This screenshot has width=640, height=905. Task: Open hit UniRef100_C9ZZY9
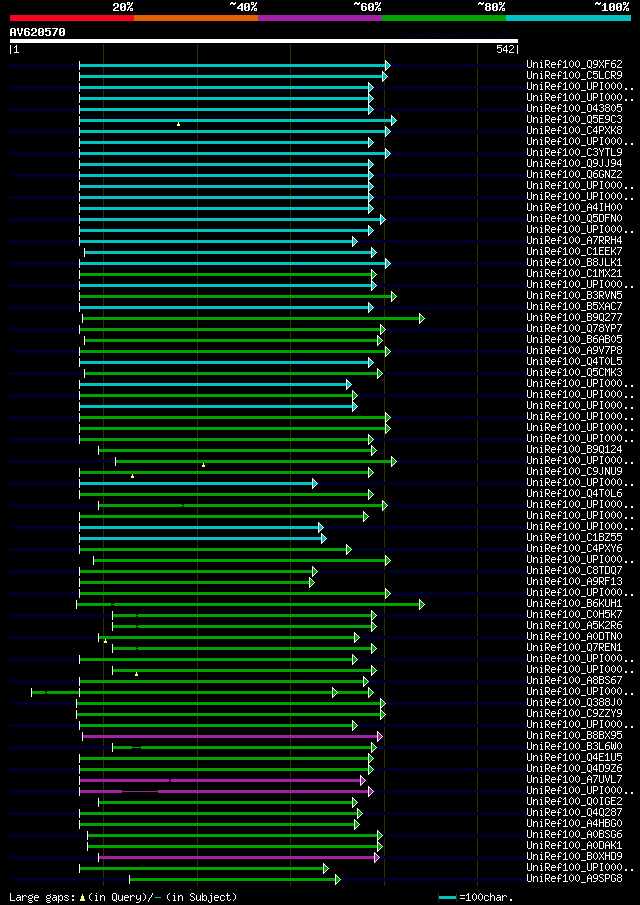pyautogui.click(x=574, y=713)
